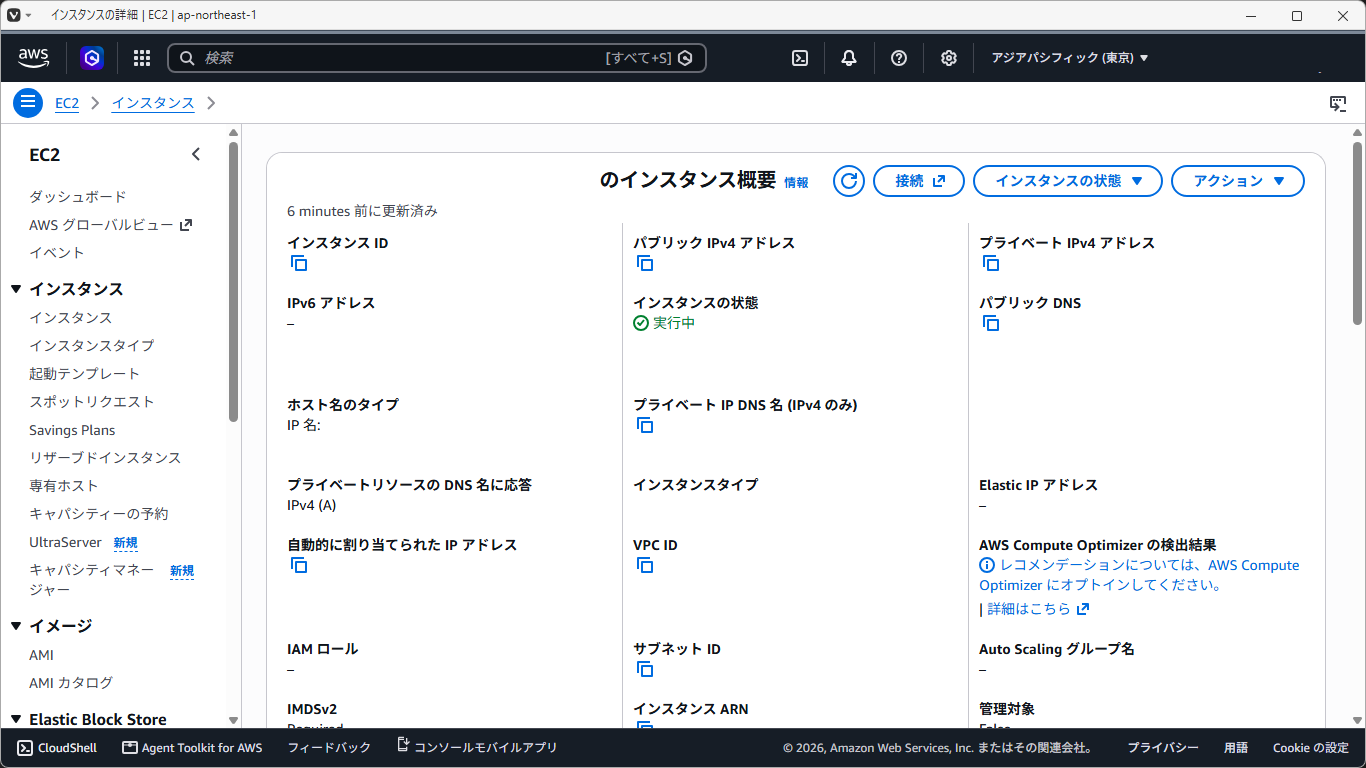Viewport: 1366px width, 768px height.
Task: Open the アクション dropdown menu
Action: pos(1238,181)
